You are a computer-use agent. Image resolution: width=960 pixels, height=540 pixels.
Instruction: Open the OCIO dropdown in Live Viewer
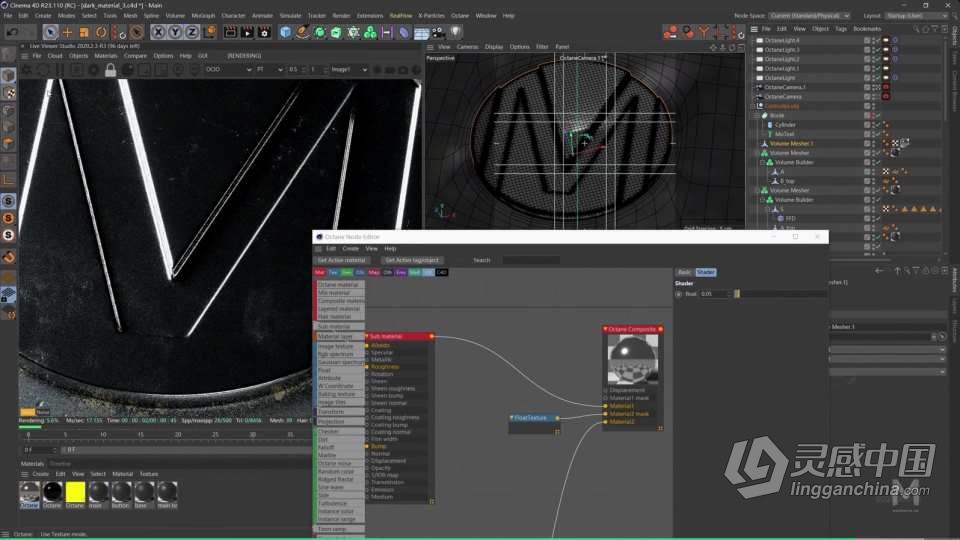pyautogui.click(x=228, y=70)
